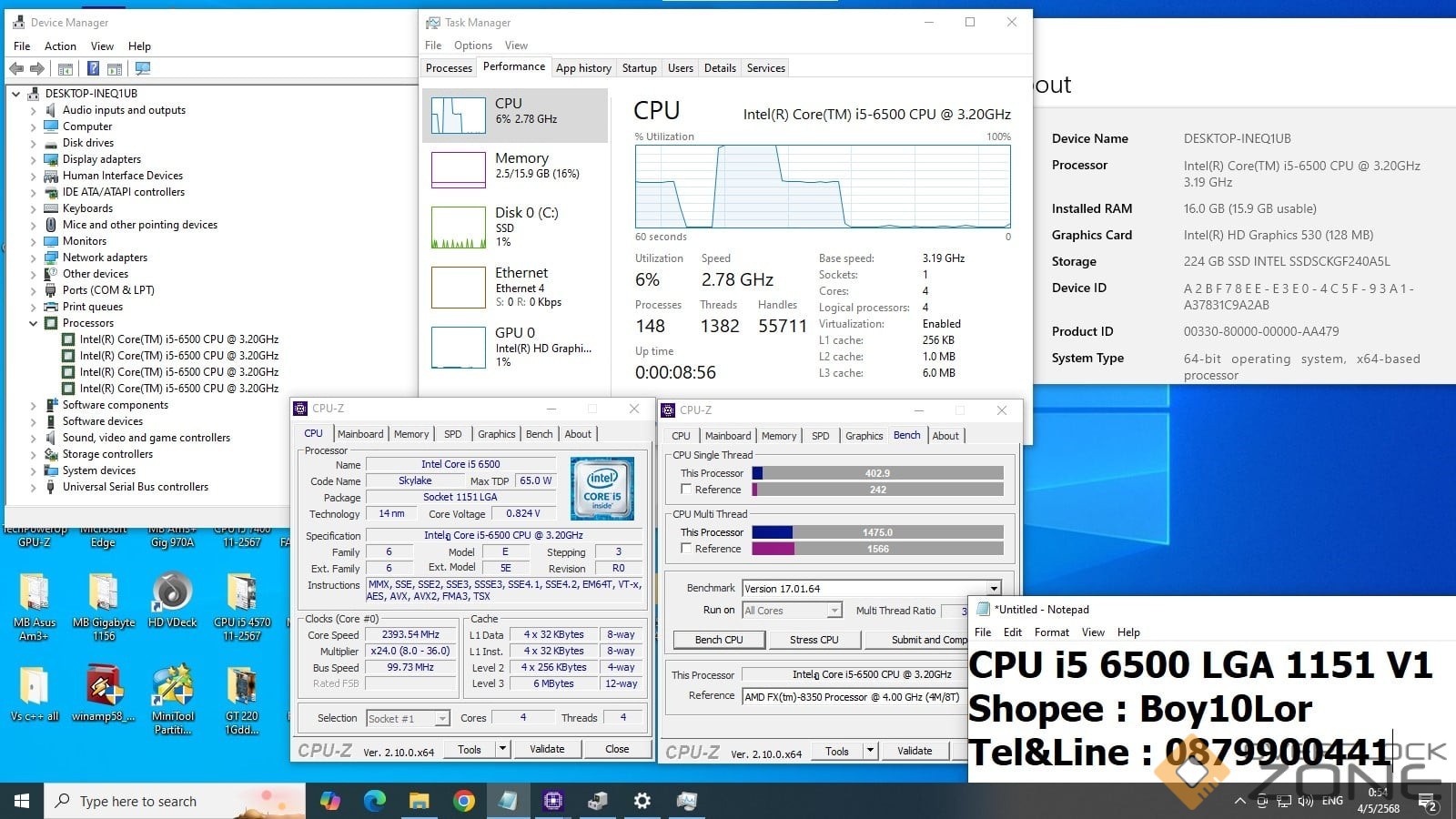This screenshot has width=1456, height=819.
Task: Click the volume speaker icon in system tray
Action: [x=1306, y=801]
